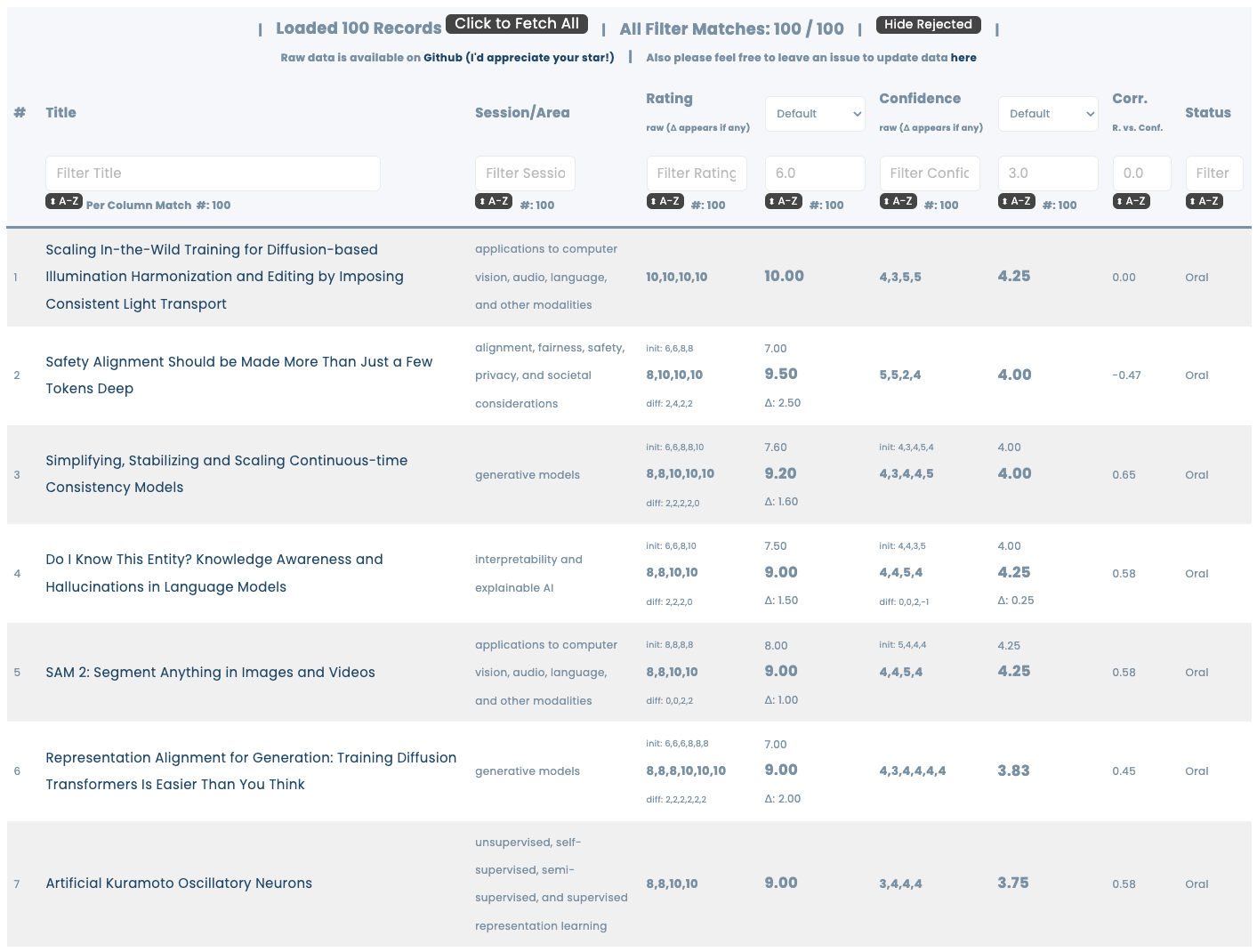The height and width of the screenshot is (952, 1257).
Task: Click the minimum confidence 3.0 field
Action: (1048, 173)
